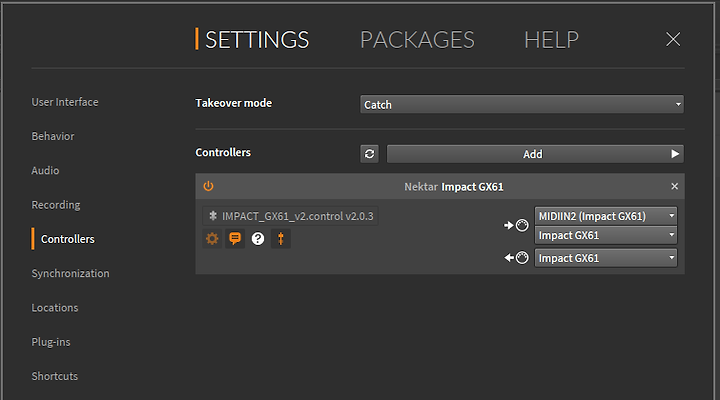Viewport: 720px width, 400px height.
Task: Remove the Nektar Impact GX61 controller
Action: click(675, 186)
